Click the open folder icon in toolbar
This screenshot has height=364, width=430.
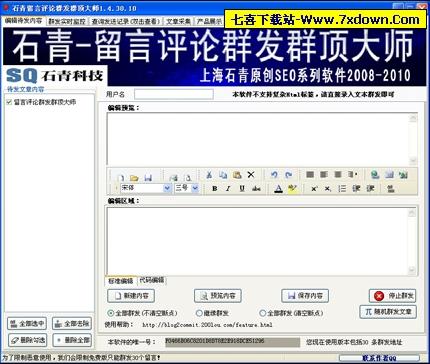(134, 178)
